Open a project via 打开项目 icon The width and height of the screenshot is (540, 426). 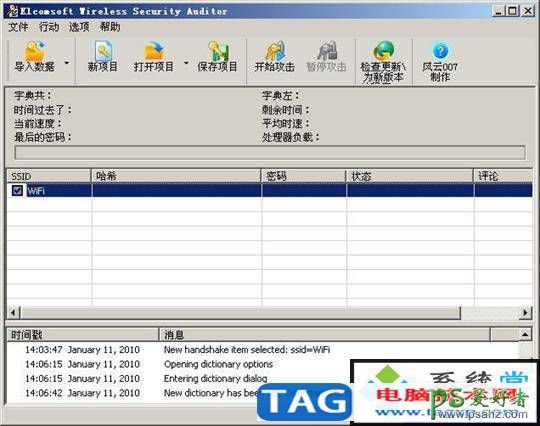[154, 57]
